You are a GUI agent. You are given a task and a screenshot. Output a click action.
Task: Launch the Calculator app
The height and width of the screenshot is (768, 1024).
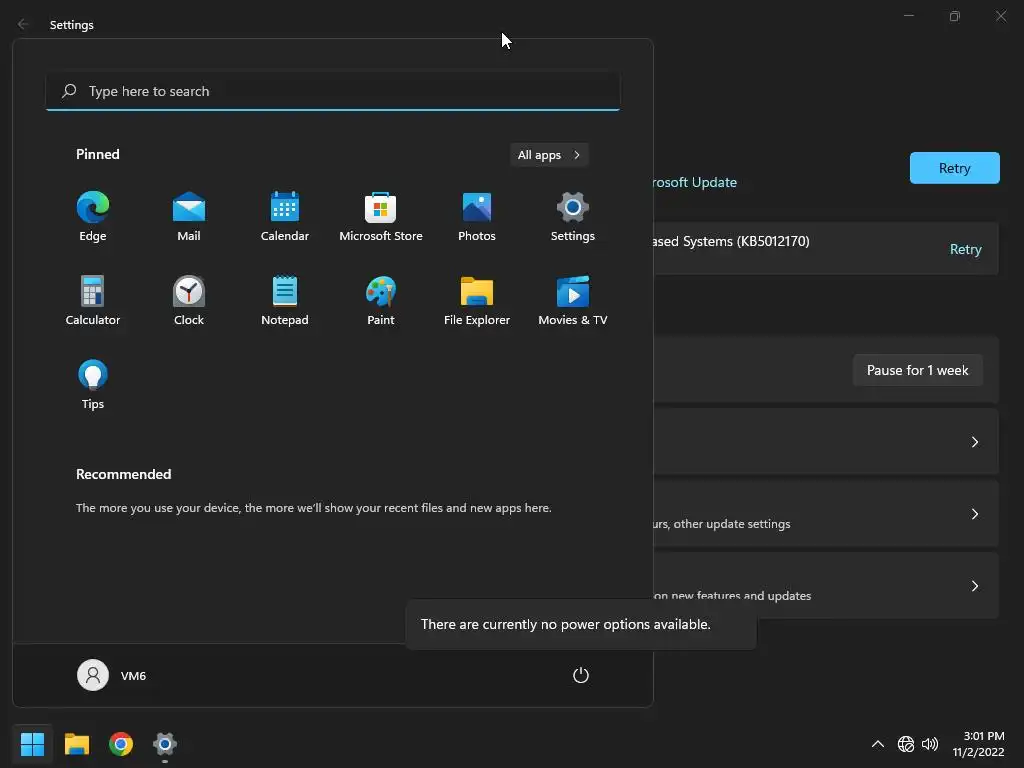pyautogui.click(x=93, y=300)
